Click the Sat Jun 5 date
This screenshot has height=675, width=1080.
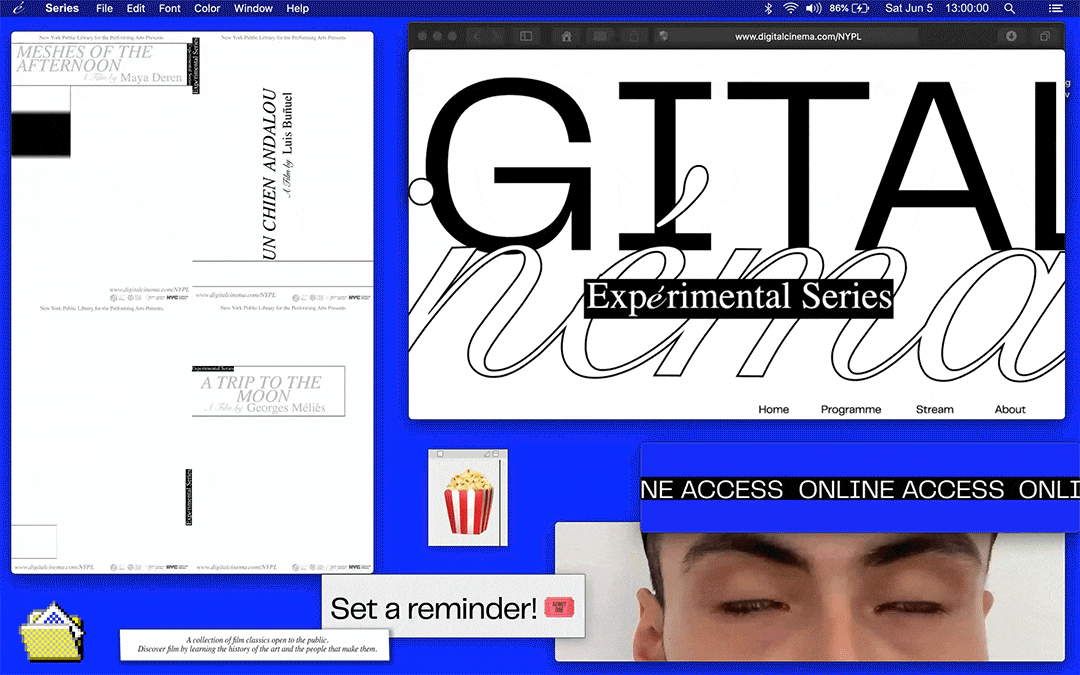pyautogui.click(x=908, y=8)
